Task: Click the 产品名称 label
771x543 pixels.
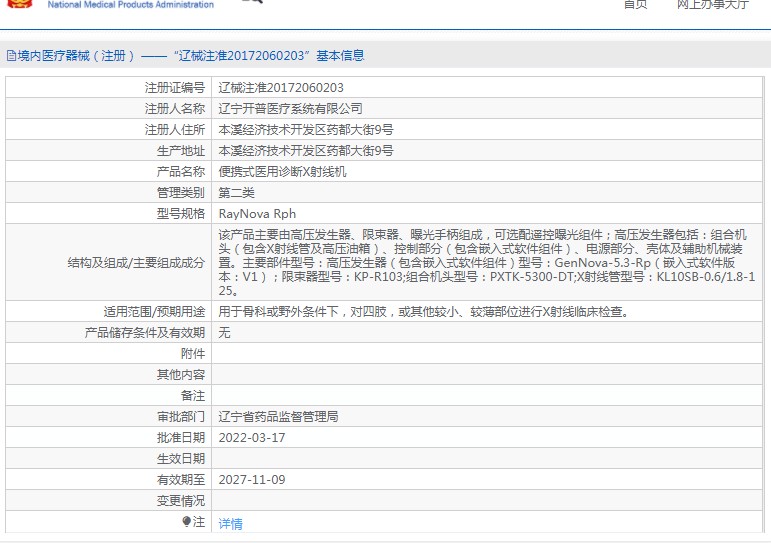Action: pos(180,172)
